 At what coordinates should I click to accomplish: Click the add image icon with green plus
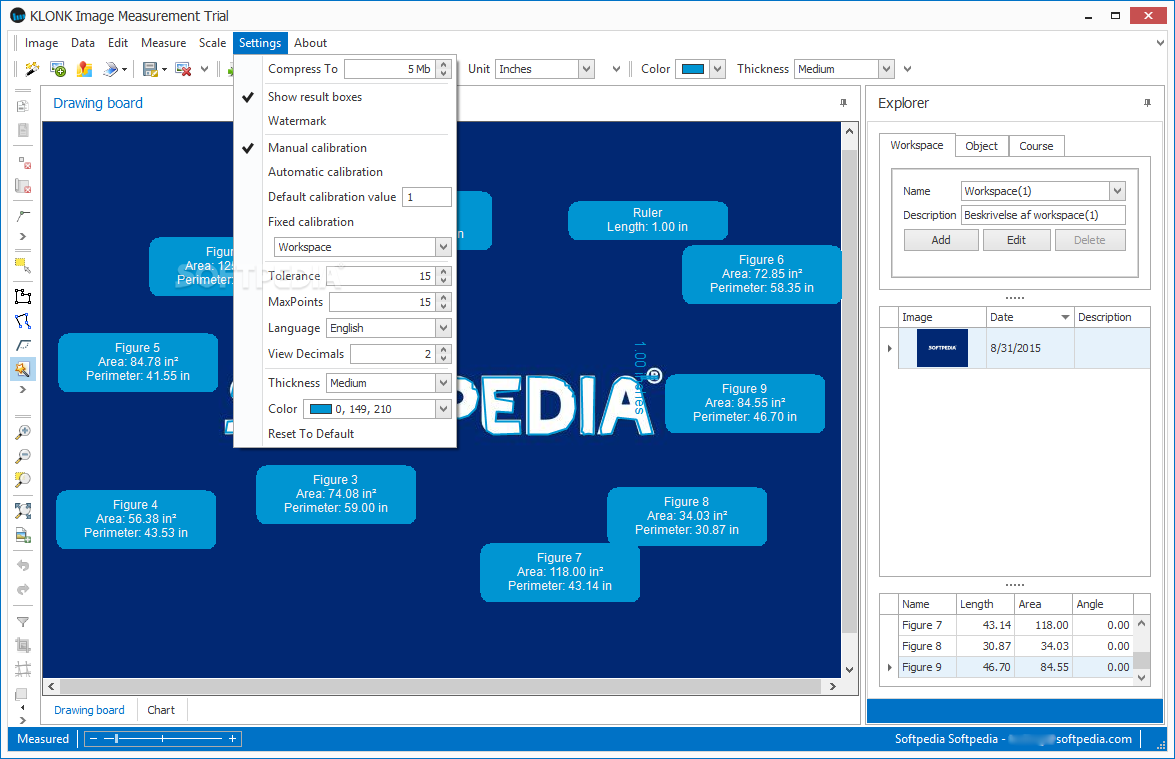tap(58, 69)
